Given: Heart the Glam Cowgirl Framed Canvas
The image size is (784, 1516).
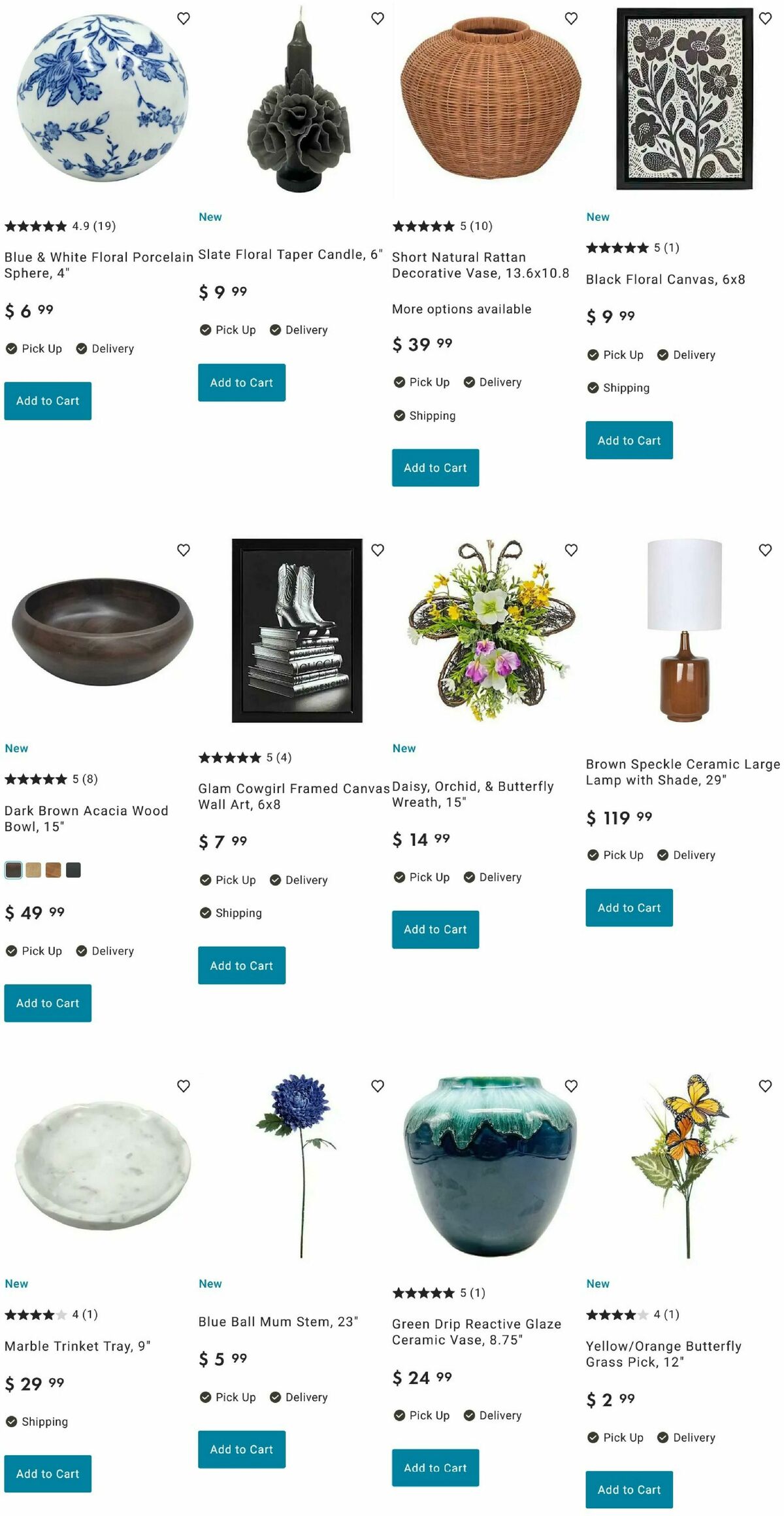Looking at the screenshot, I should pyautogui.click(x=378, y=550).
